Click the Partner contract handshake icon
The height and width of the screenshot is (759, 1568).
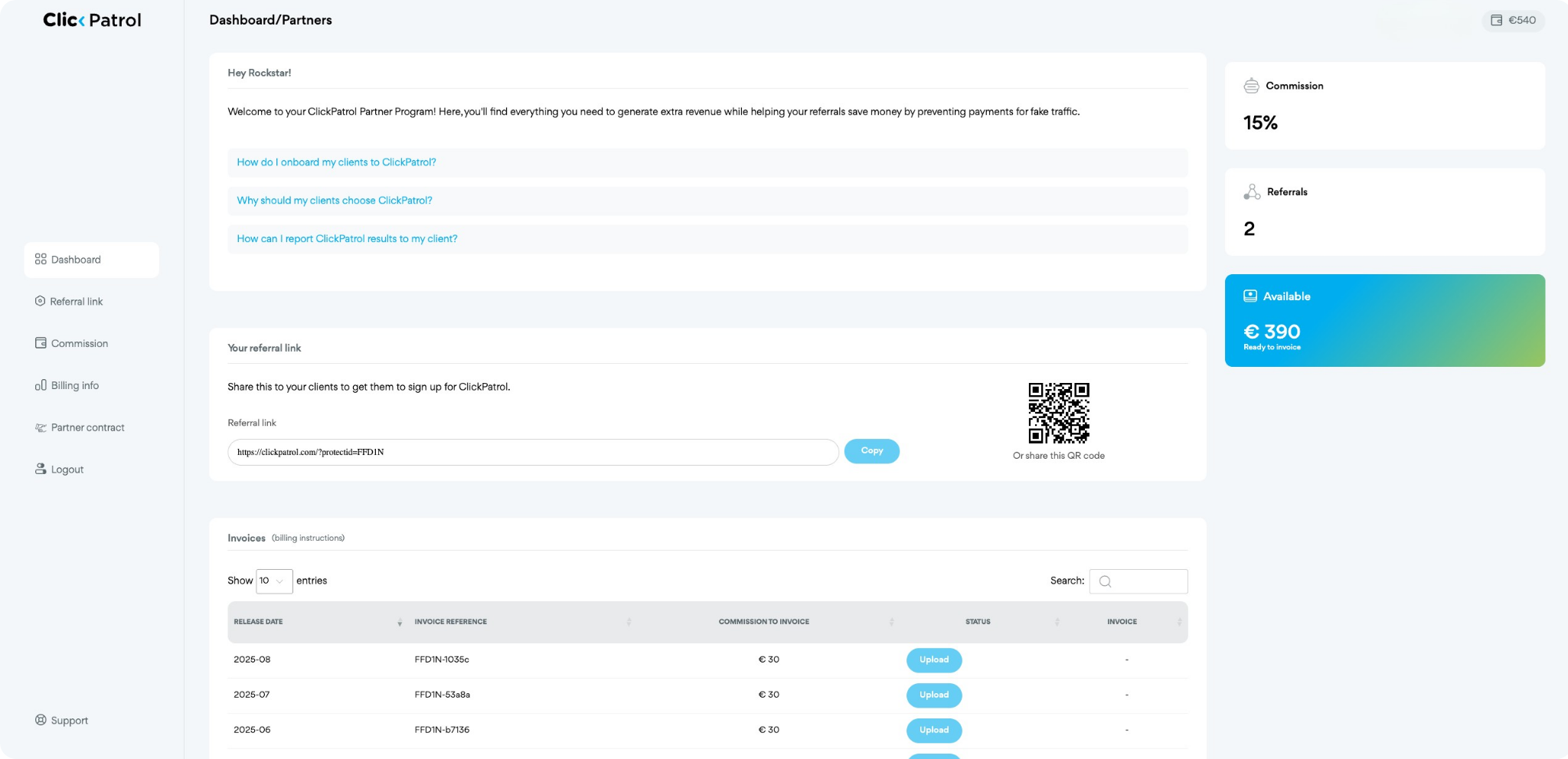tap(41, 427)
